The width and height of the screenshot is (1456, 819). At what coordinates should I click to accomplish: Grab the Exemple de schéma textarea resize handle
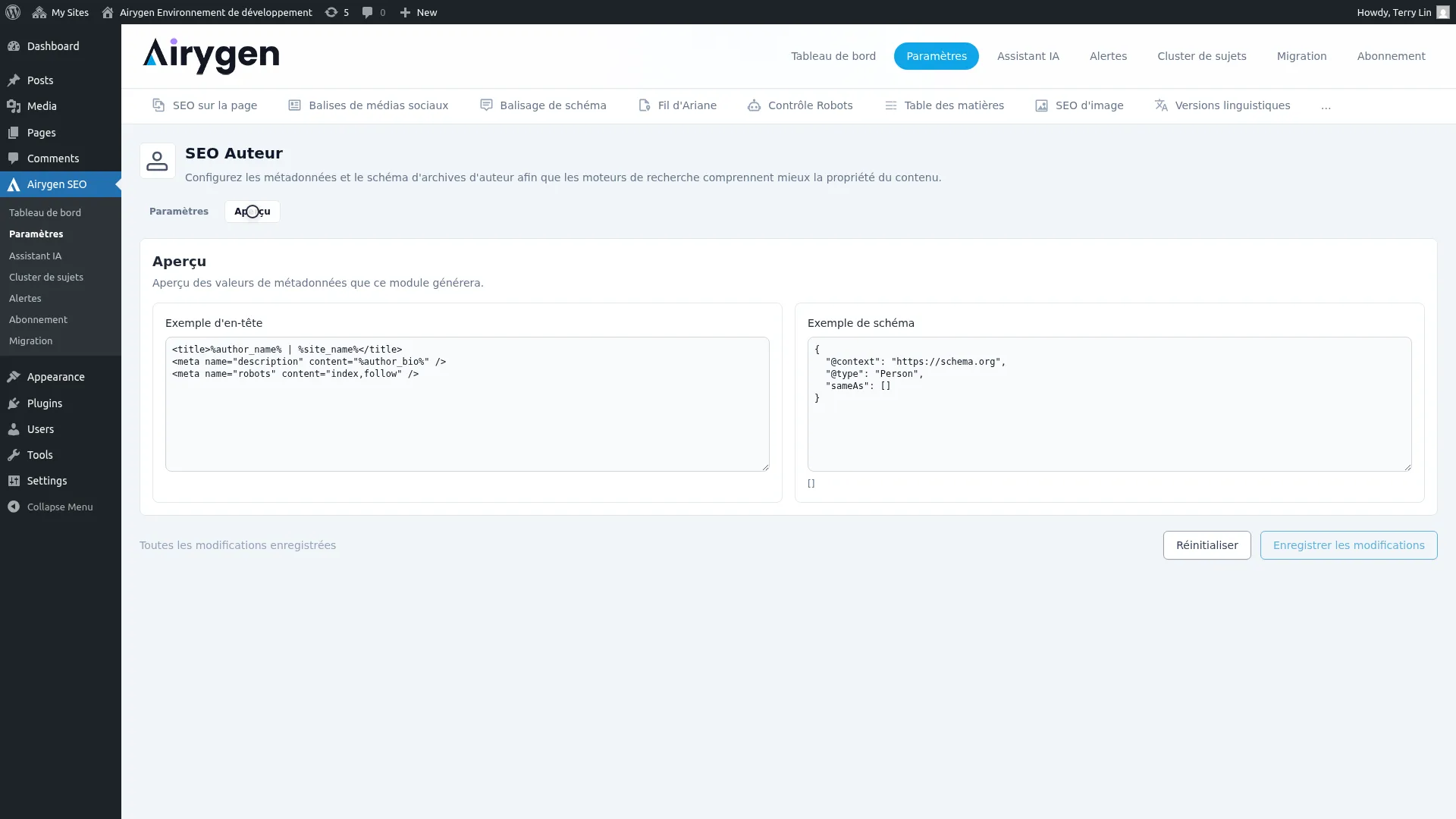click(1407, 467)
